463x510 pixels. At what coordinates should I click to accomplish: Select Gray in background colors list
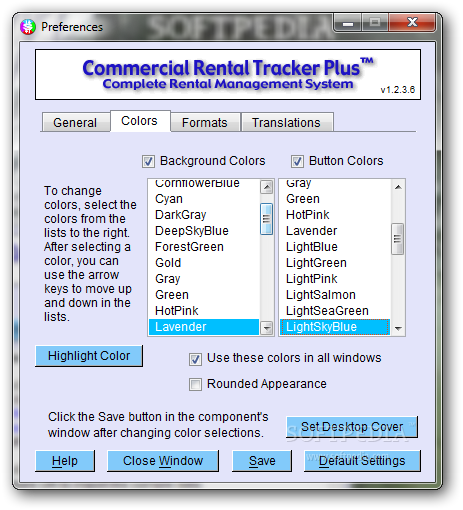pyautogui.click(x=204, y=279)
